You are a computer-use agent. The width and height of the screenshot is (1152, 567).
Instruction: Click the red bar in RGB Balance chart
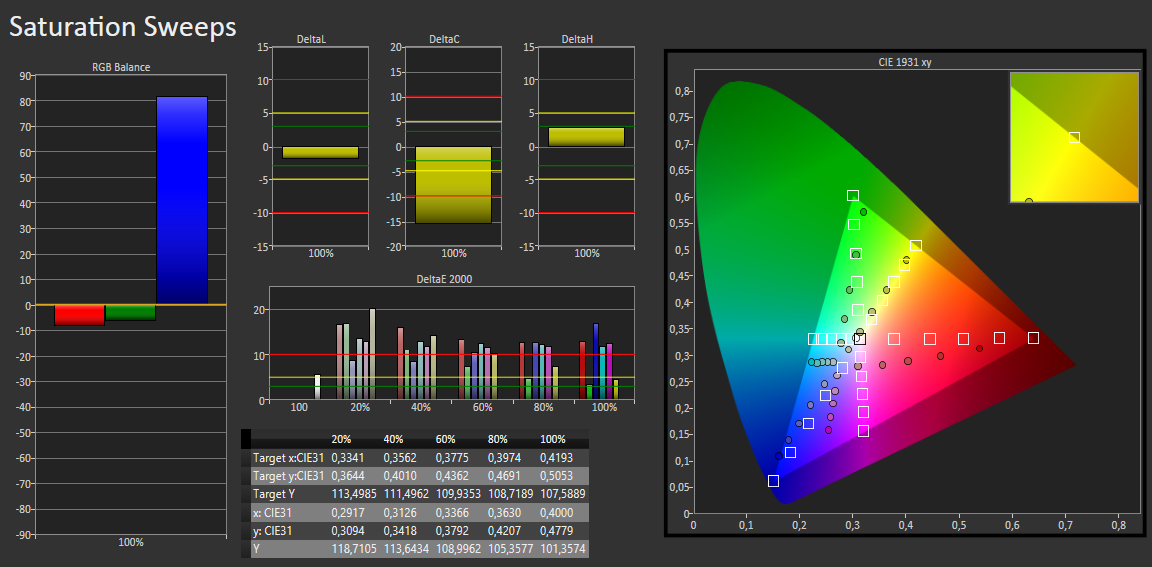(x=80, y=315)
